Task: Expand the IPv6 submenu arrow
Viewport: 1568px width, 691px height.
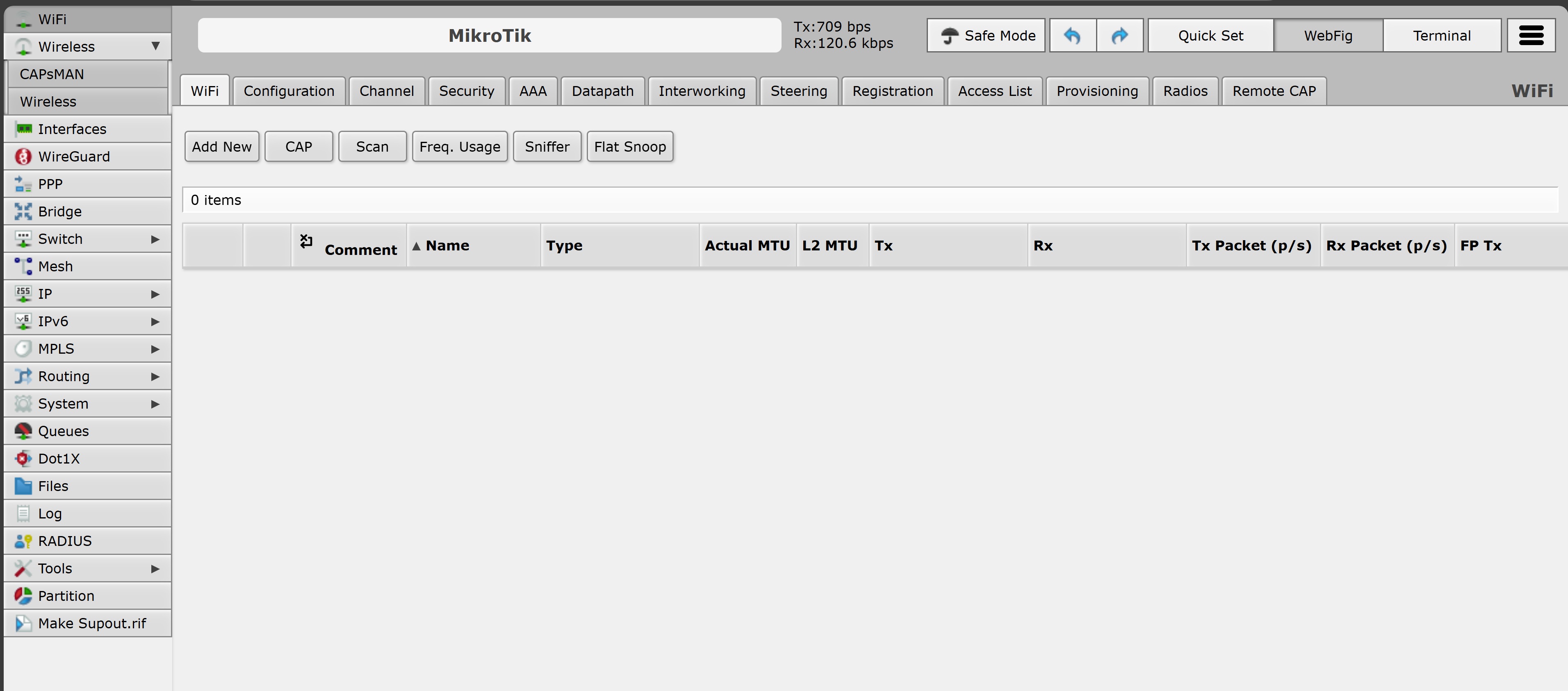Action: [155, 322]
